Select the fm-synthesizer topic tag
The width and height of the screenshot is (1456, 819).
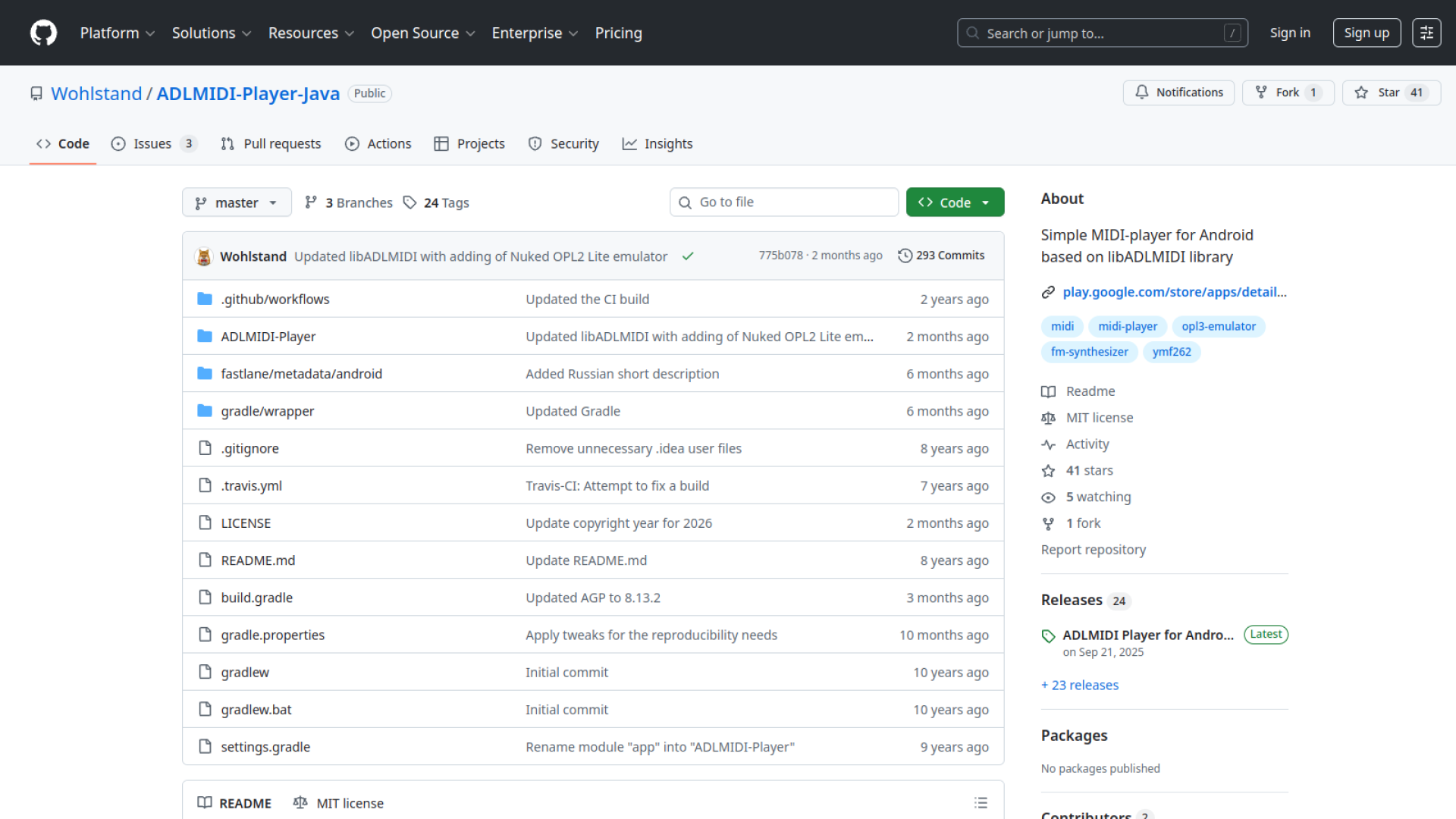1089,352
